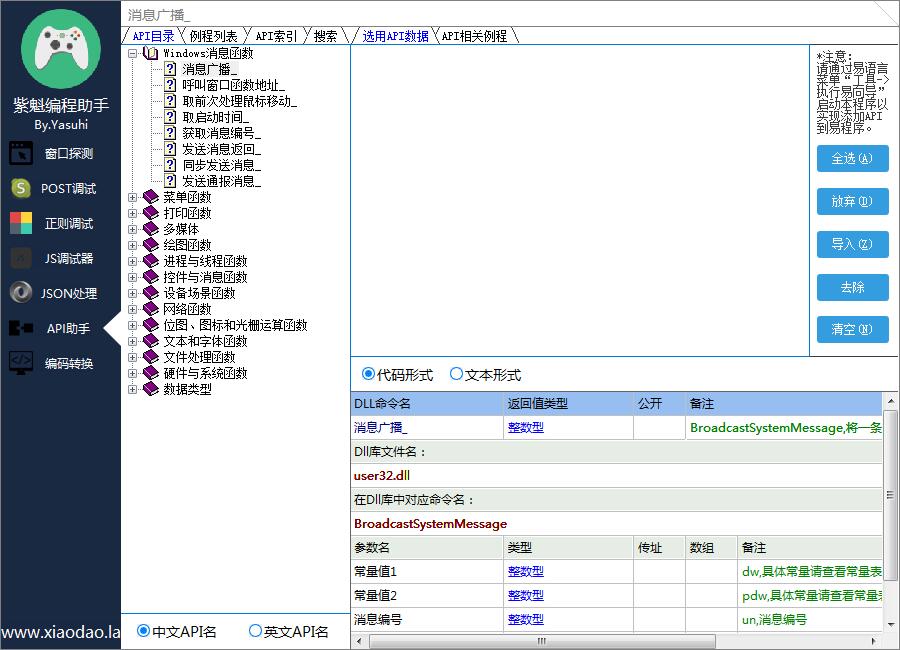Open the POST调试 sidebar icon
Image resolution: width=900 pixels, height=650 pixels.
click(x=21, y=188)
